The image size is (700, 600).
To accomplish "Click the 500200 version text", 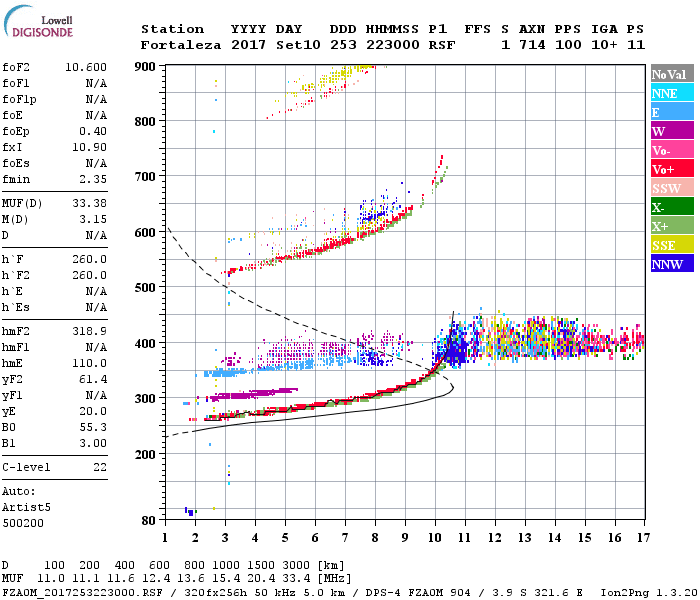I will point(23,523).
